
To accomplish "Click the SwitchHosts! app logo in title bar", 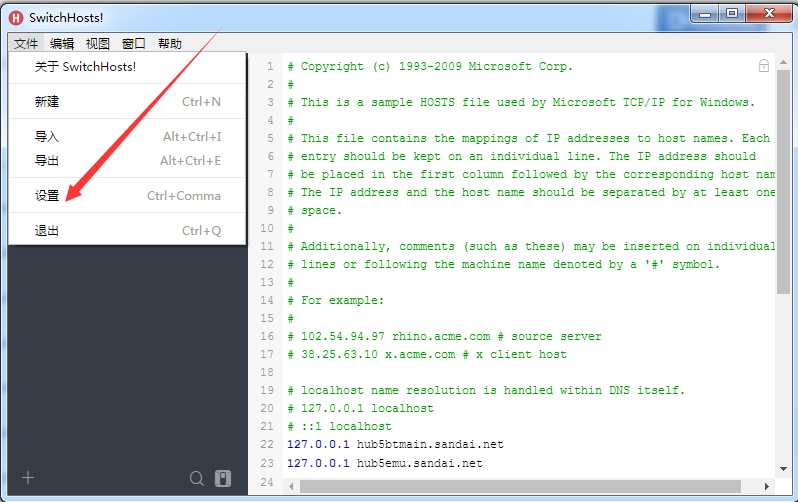I will 16,18.
